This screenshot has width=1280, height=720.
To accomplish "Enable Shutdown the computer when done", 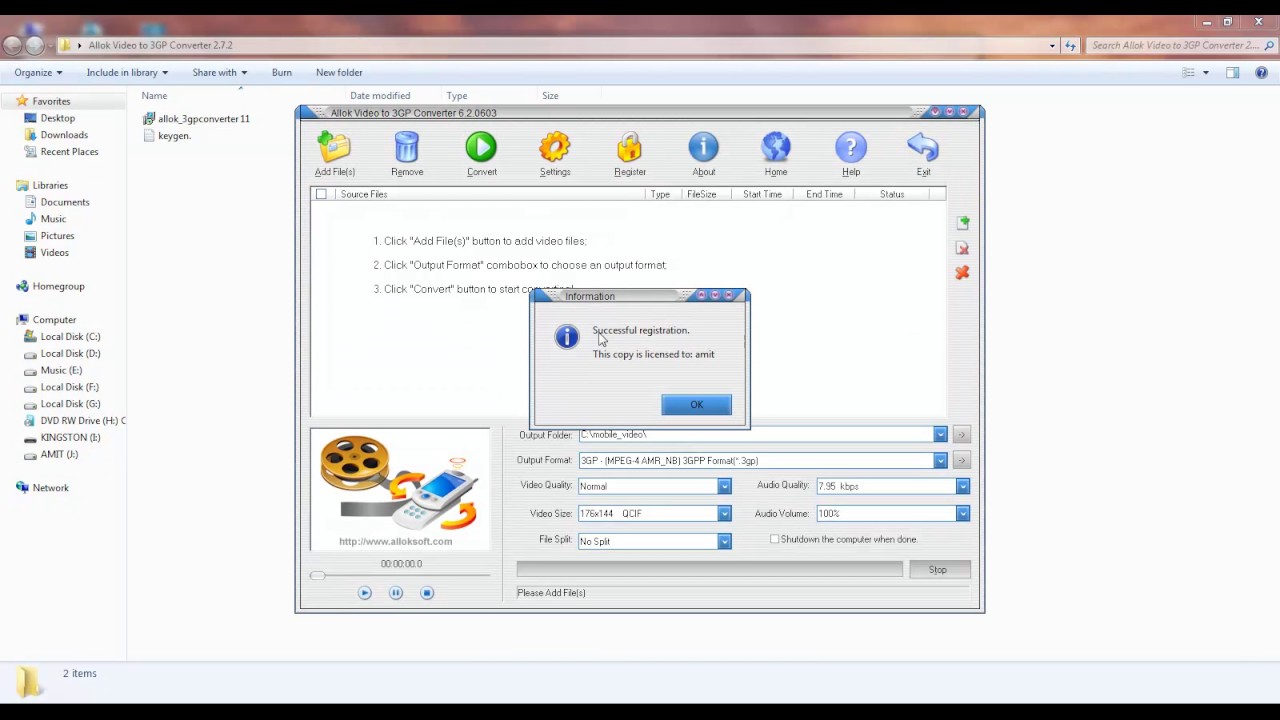I will coord(775,539).
